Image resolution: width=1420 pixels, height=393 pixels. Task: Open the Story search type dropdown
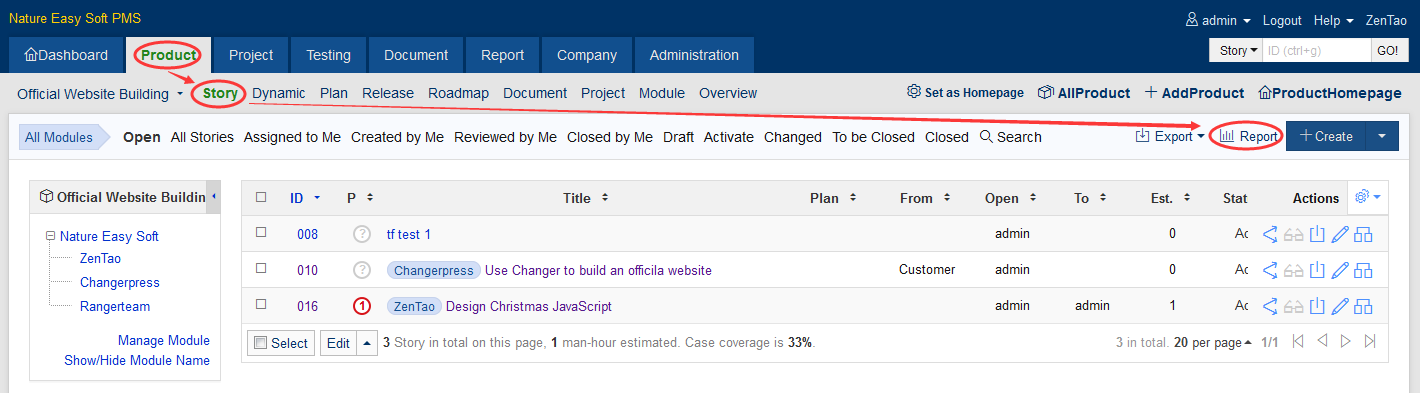[1236, 50]
